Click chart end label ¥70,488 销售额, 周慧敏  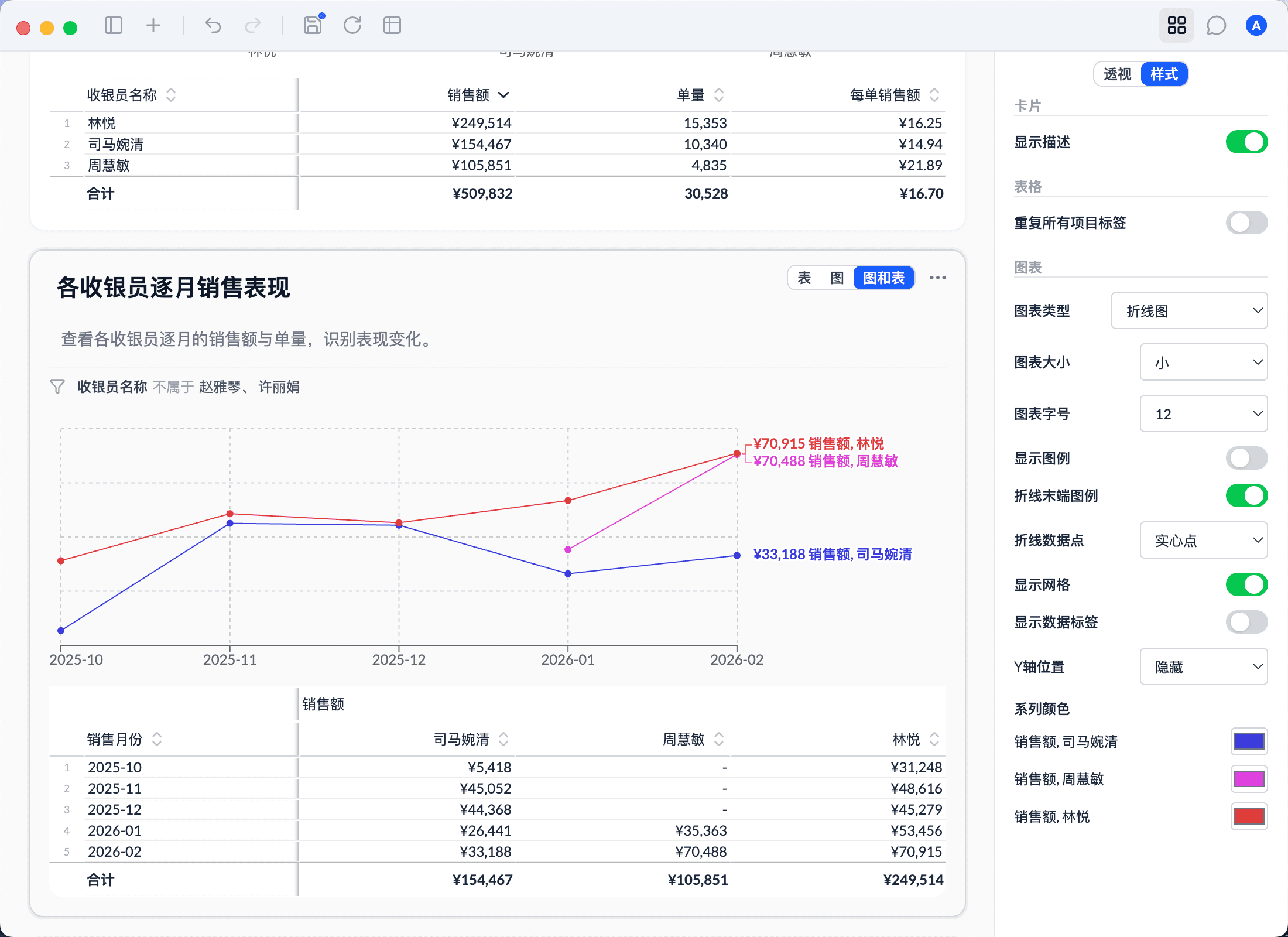[825, 461]
